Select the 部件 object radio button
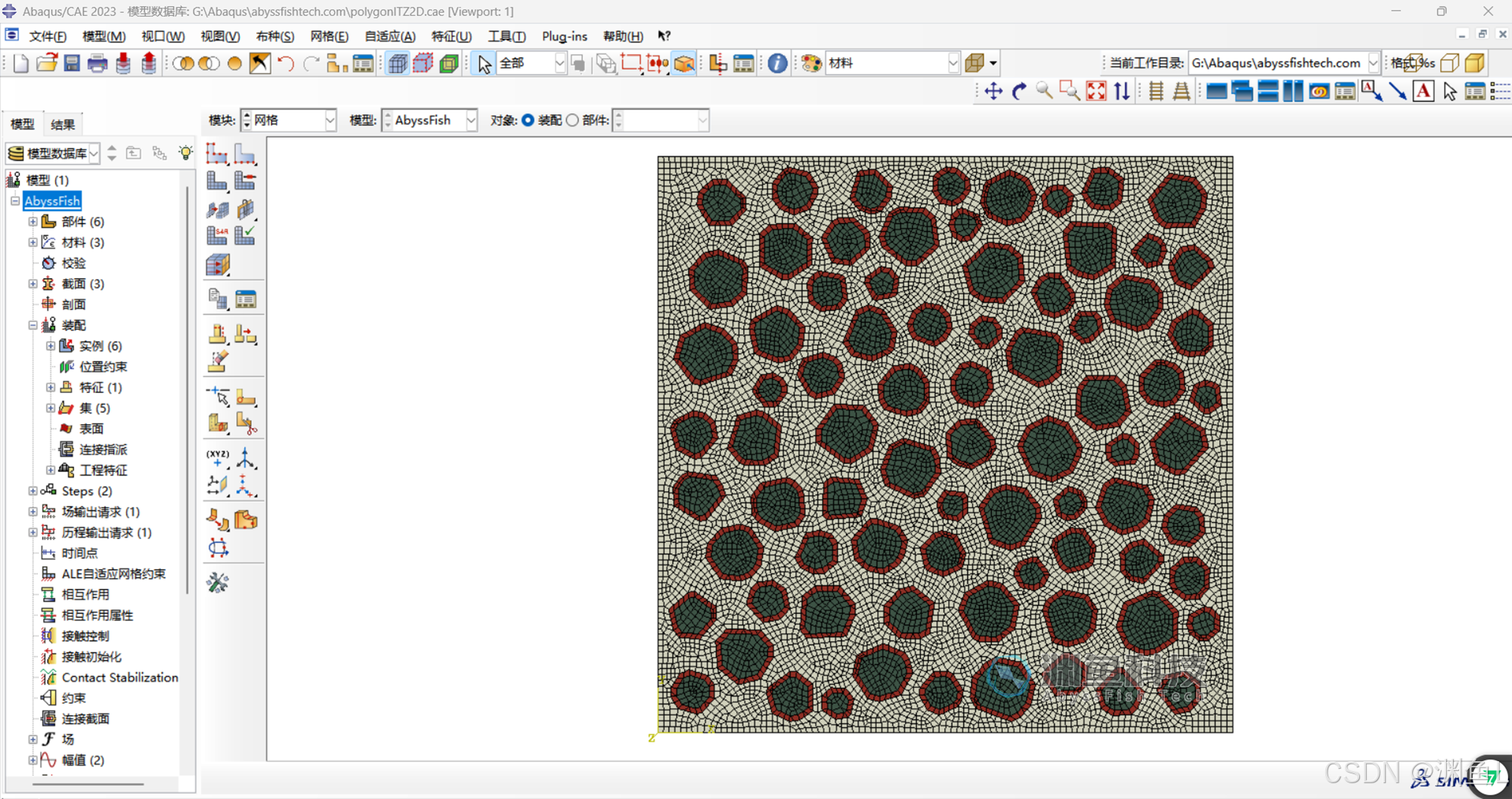This screenshot has width=1512, height=799. point(572,120)
